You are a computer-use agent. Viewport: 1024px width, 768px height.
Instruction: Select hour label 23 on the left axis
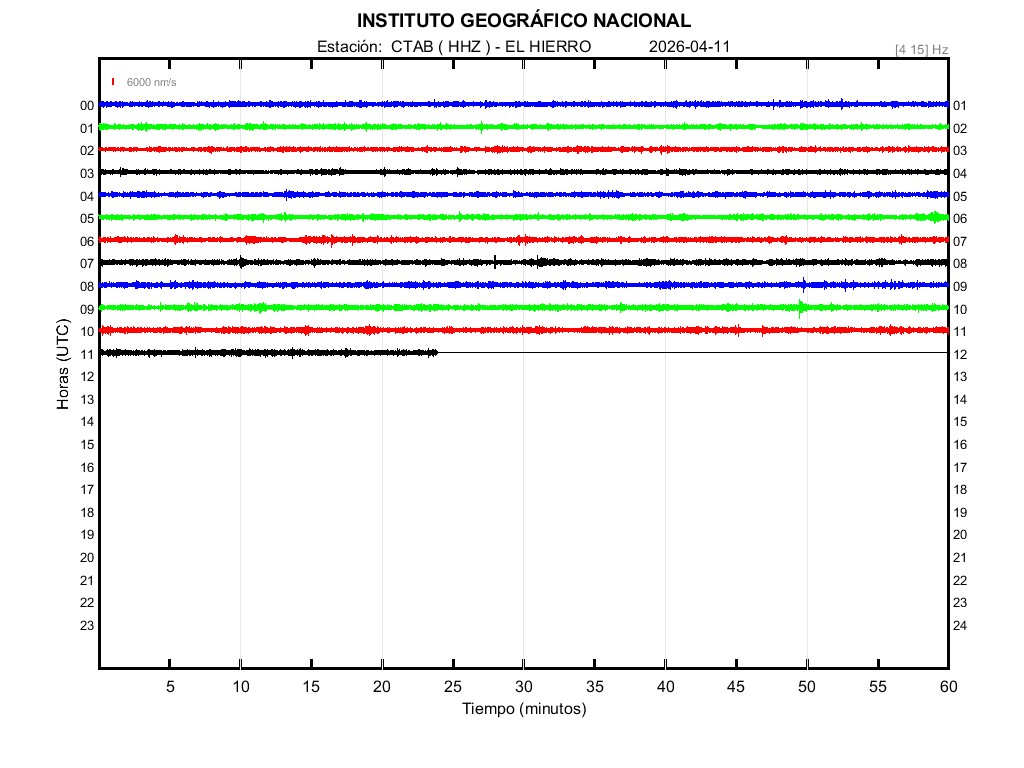(87, 626)
